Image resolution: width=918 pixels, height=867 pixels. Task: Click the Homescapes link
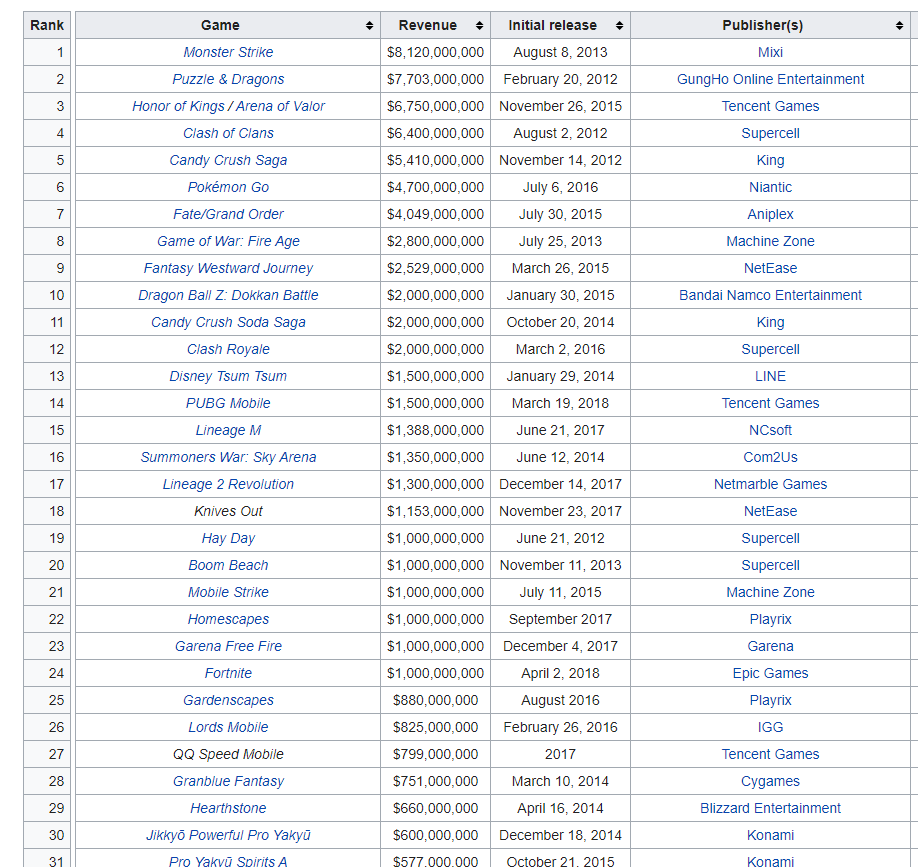click(228, 618)
